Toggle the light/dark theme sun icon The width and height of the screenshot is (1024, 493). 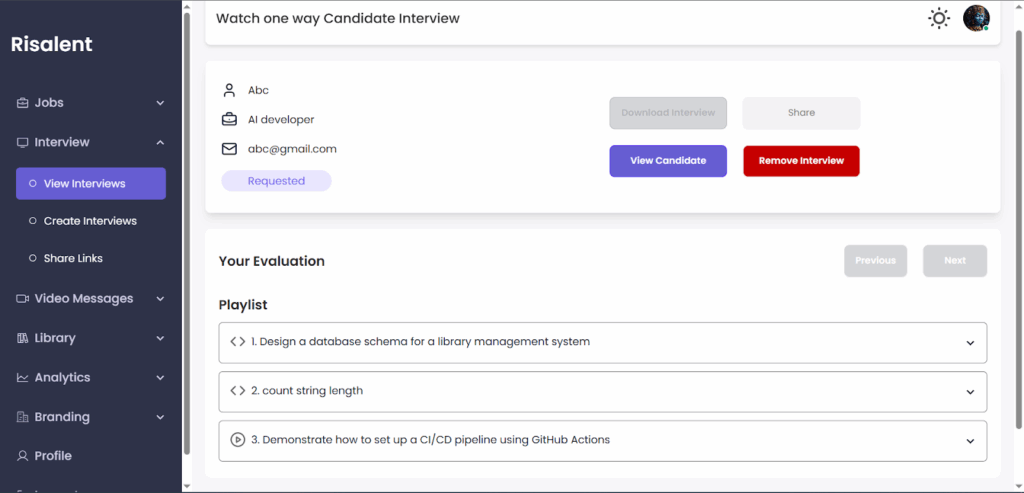pyautogui.click(x=938, y=18)
